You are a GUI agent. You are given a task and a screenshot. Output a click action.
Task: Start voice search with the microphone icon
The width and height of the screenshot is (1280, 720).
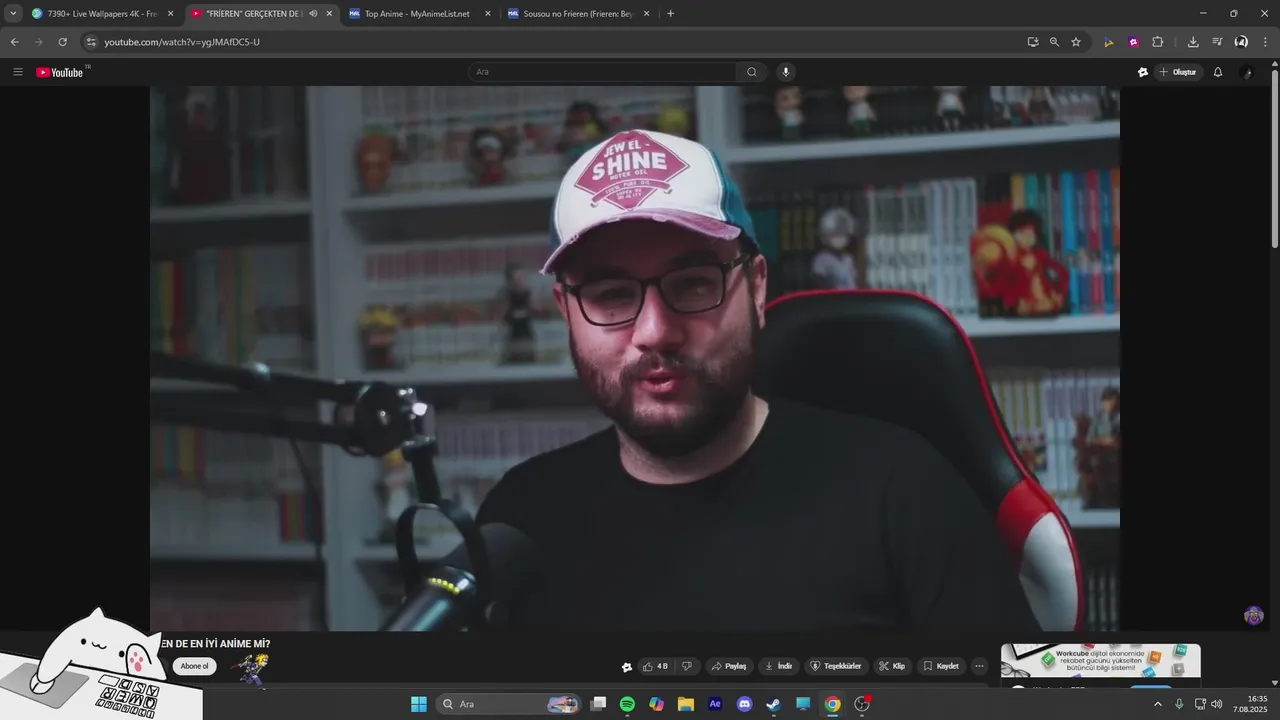786,72
